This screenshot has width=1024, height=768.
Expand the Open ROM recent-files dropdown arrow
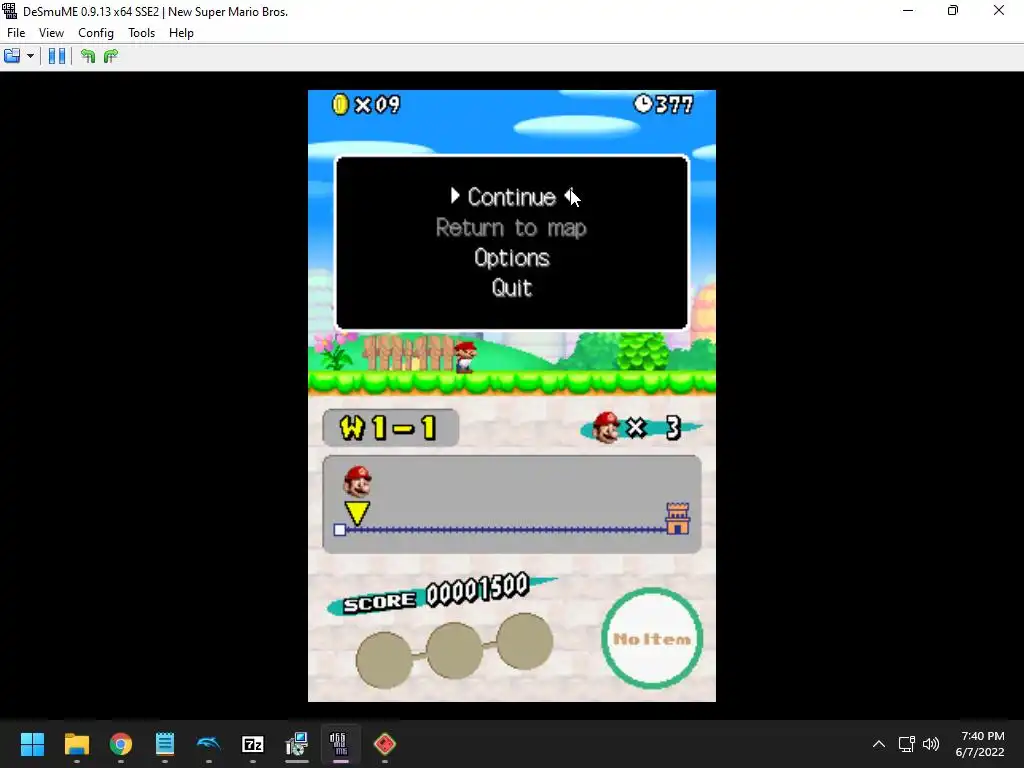click(30, 56)
